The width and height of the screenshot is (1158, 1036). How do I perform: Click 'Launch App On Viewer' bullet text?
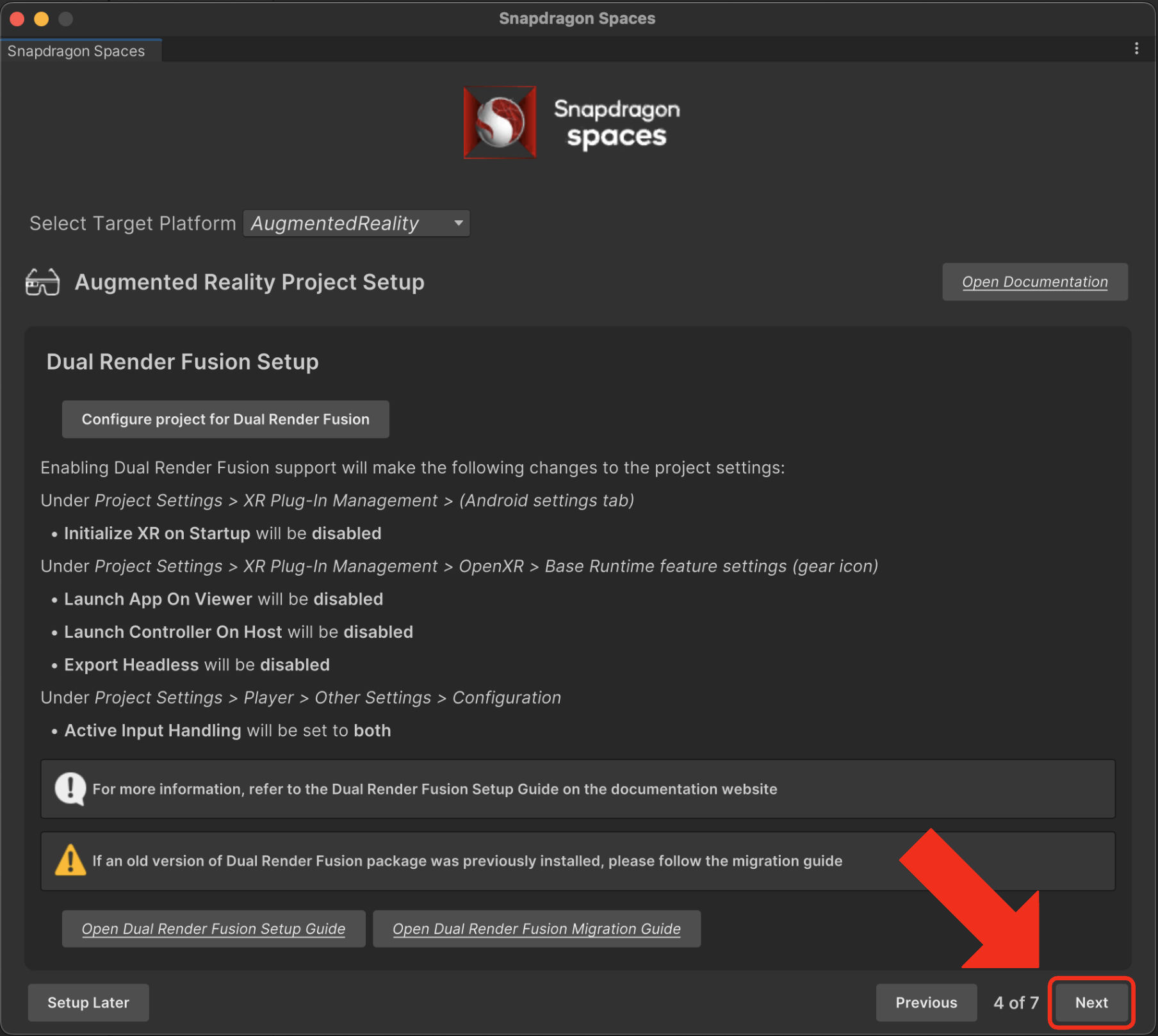point(158,599)
